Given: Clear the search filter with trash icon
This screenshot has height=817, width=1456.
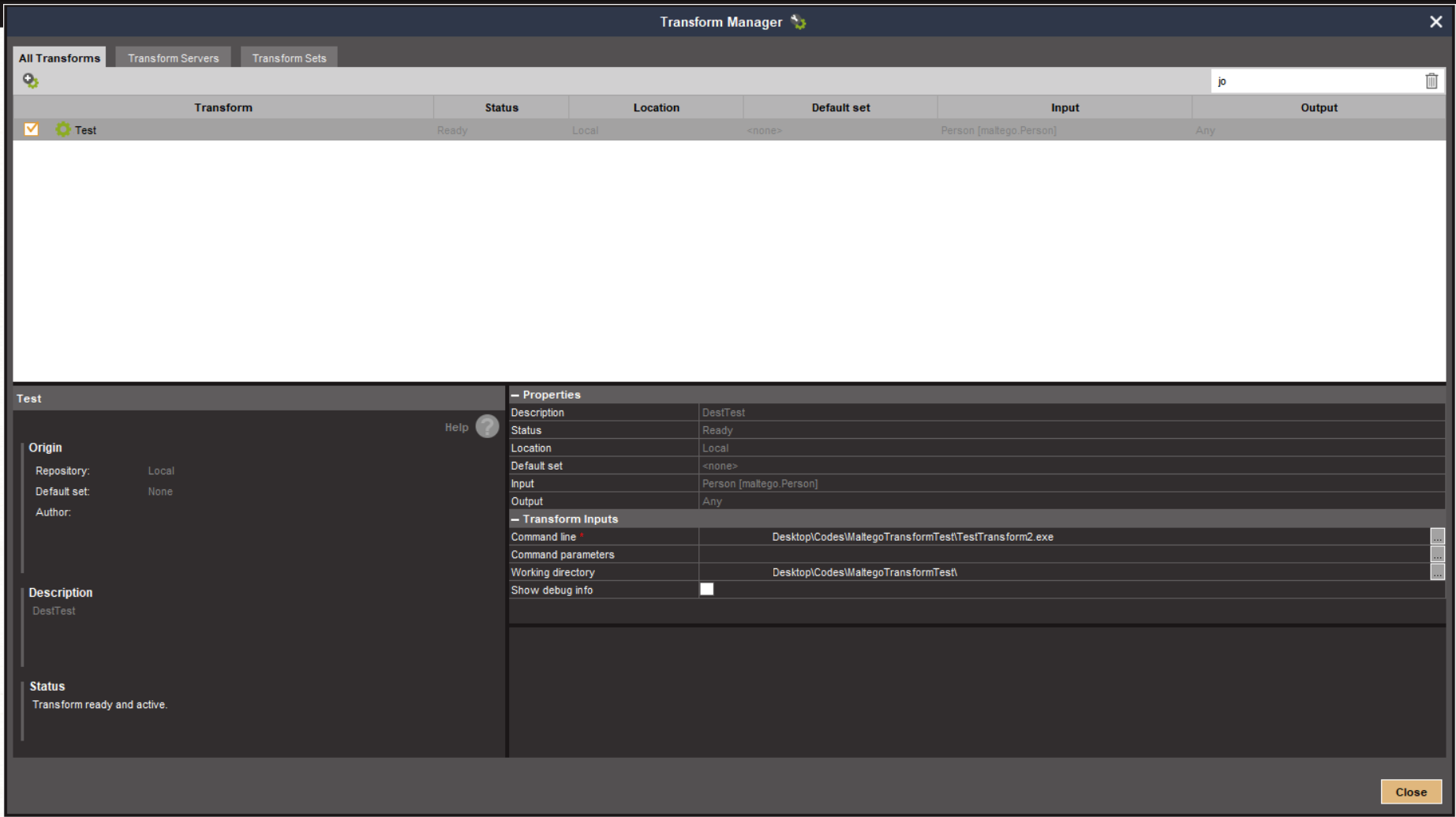Looking at the screenshot, I should pos(1432,81).
